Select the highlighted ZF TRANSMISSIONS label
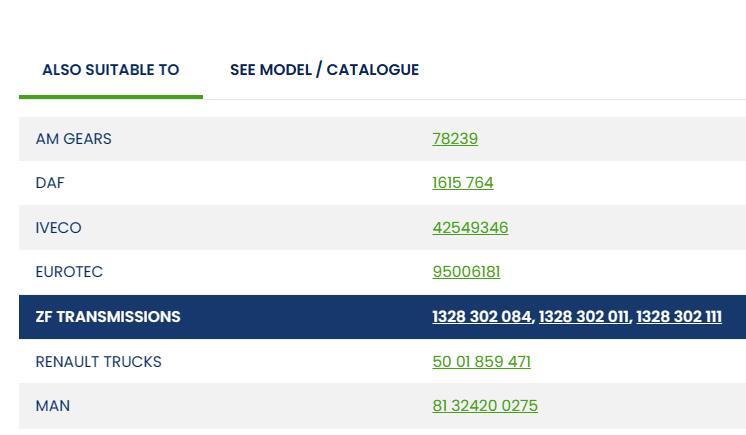Image resolution: width=746 pixels, height=435 pixels. click(108, 317)
